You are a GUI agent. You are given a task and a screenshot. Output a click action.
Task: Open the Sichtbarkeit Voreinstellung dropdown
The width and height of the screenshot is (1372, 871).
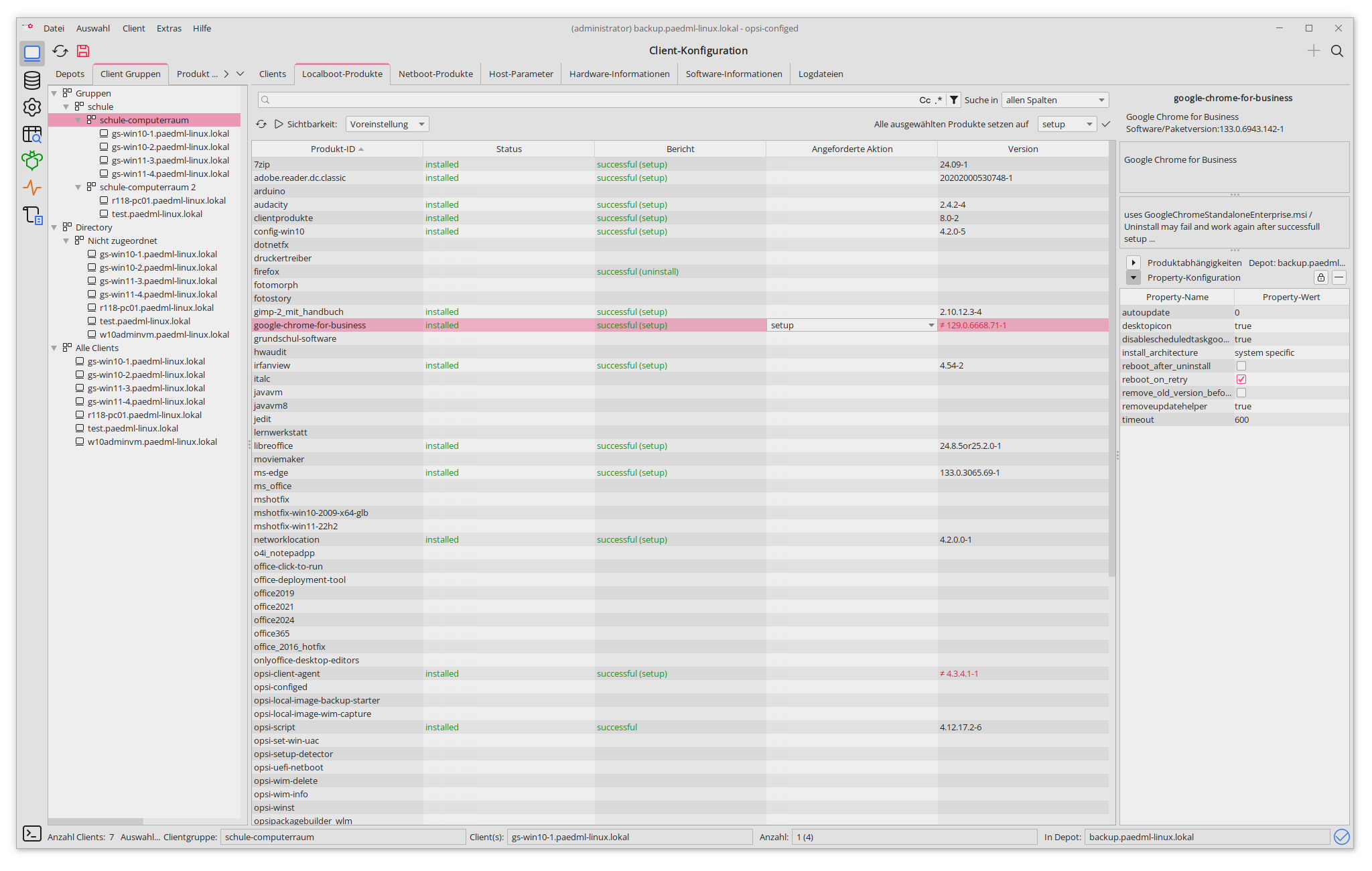pos(387,124)
